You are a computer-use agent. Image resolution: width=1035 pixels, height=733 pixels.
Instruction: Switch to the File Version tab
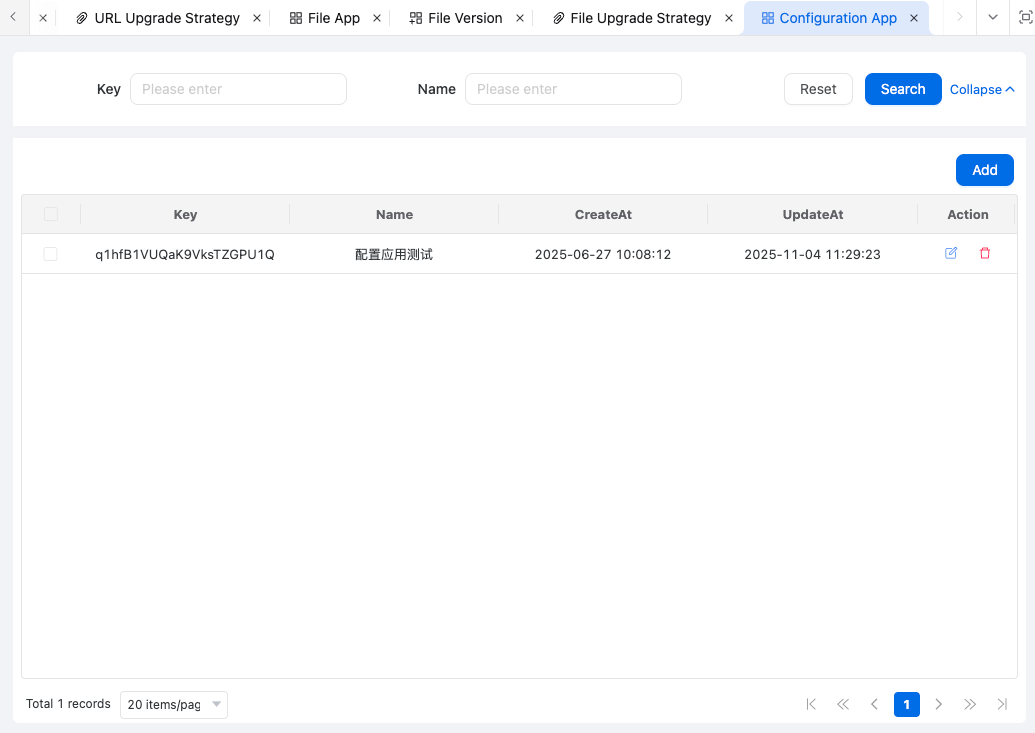[464, 18]
